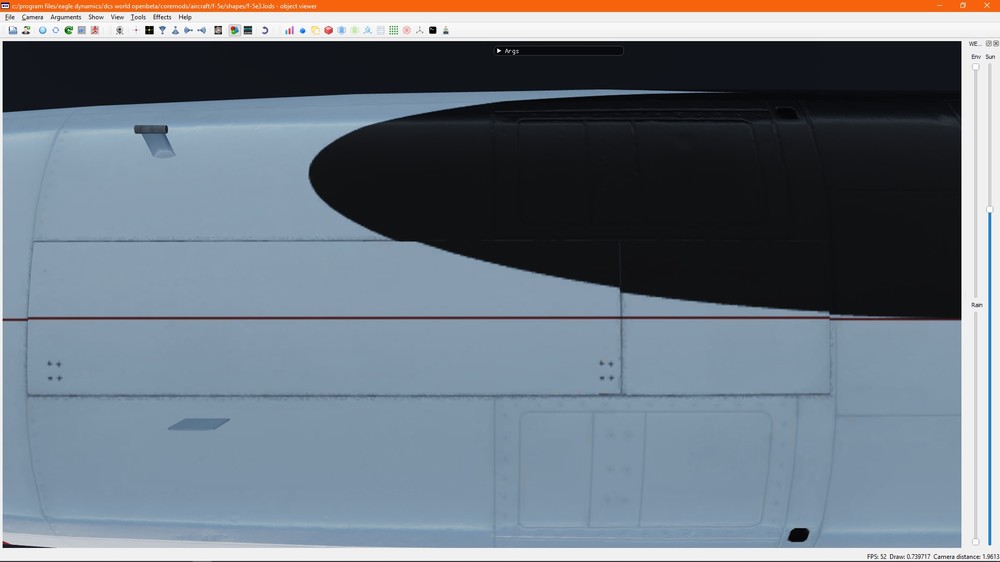Click the dark screen toolbar icon
Image resolution: width=1000 pixels, height=562 pixels.
pos(247,30)
